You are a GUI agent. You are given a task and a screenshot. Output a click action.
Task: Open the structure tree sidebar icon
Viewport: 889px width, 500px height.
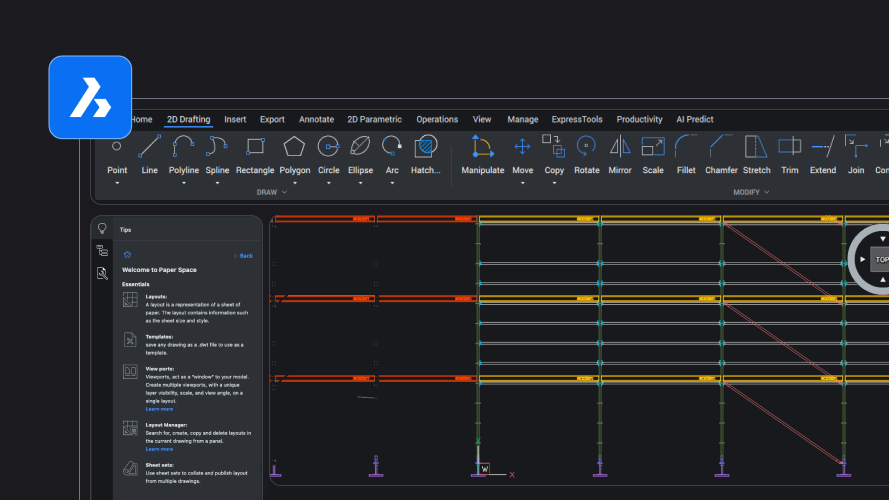(x=102, y=251)
